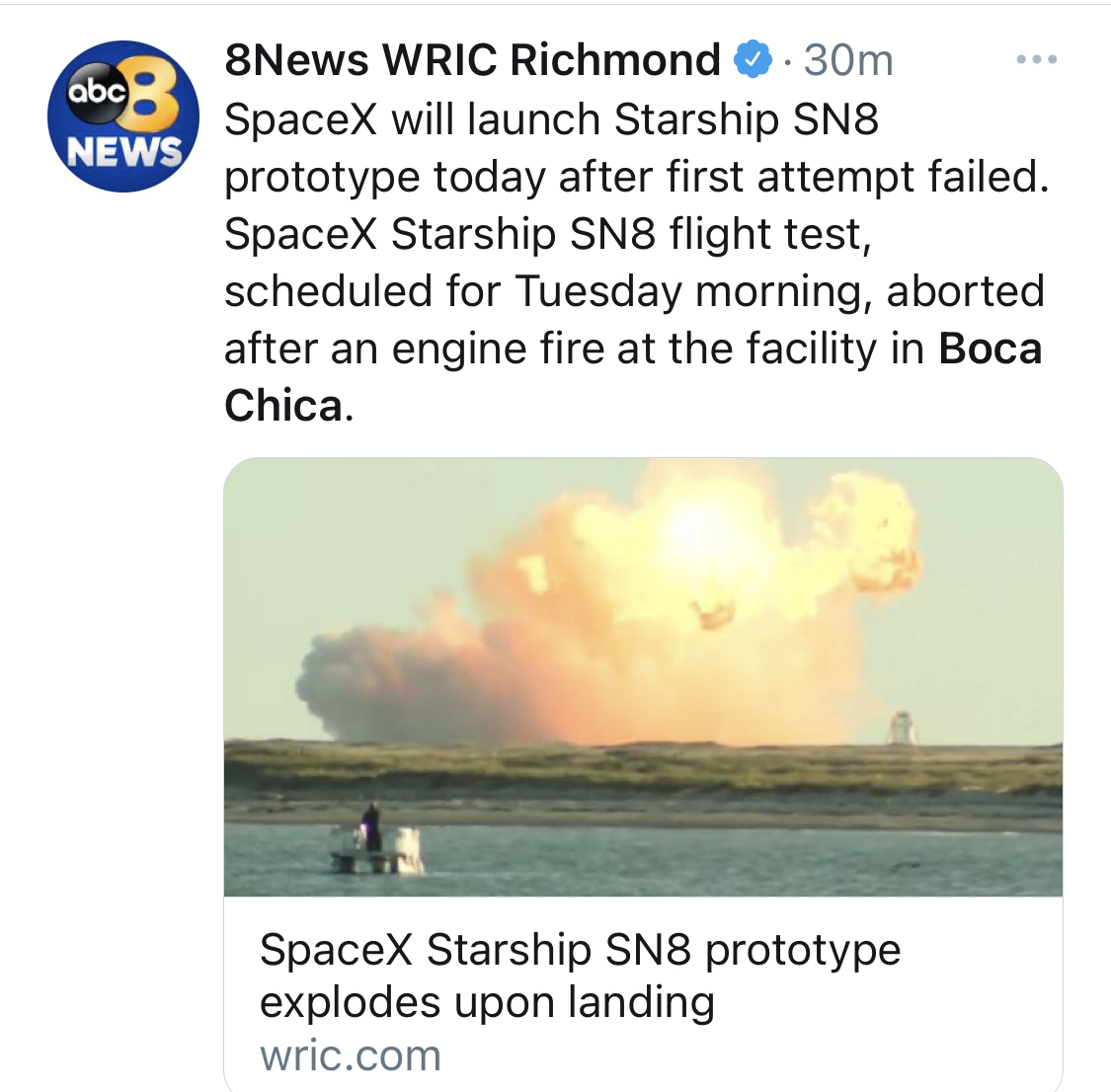1111x1092 pixels.
Task: Click the scheduled for Tuesday morning text line
Action: tap(634, 291)
